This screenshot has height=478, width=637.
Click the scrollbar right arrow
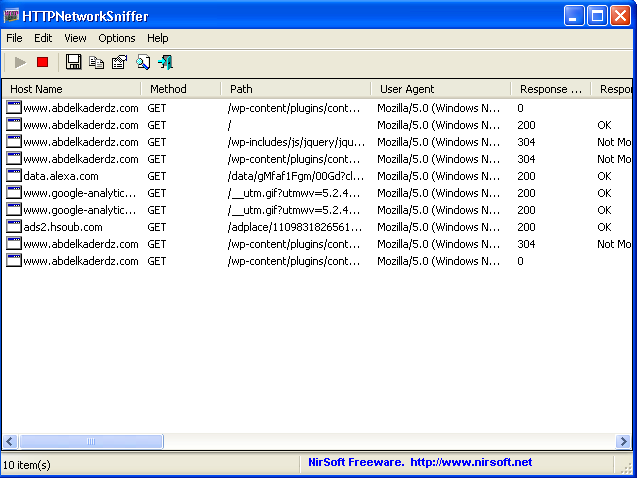[x=623, y=441]
